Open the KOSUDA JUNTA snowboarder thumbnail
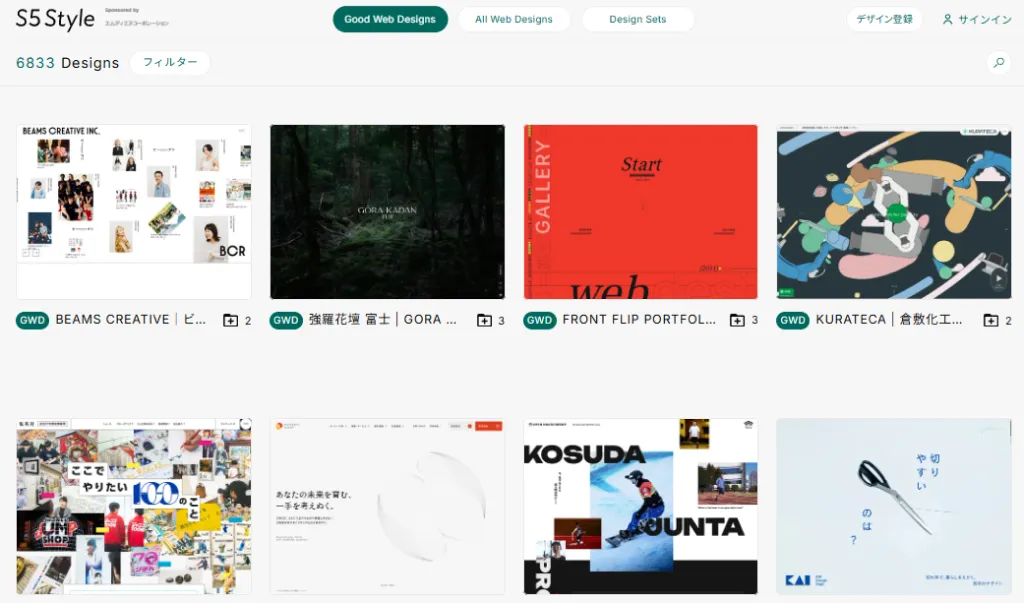Image resolution: width=1024 pixels, height=603 pixels. [640, 506]
